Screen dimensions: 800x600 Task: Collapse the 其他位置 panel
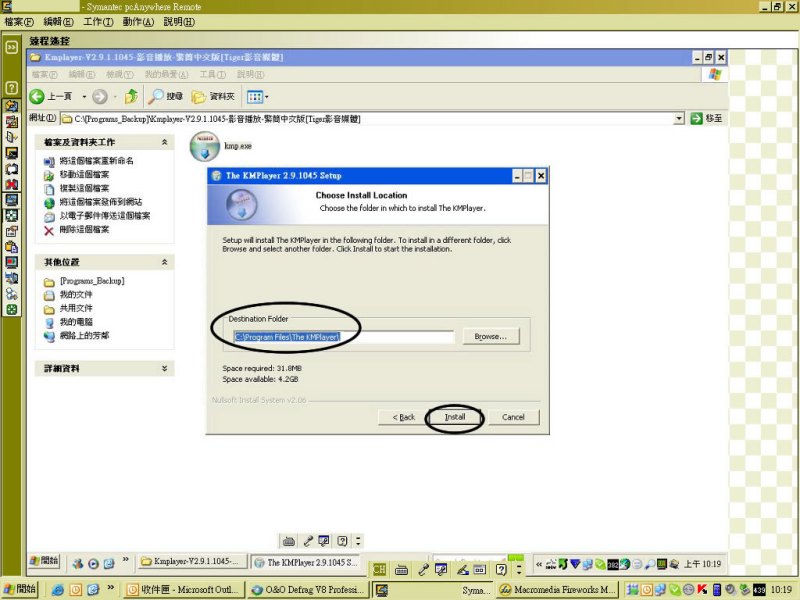[164, 262]
